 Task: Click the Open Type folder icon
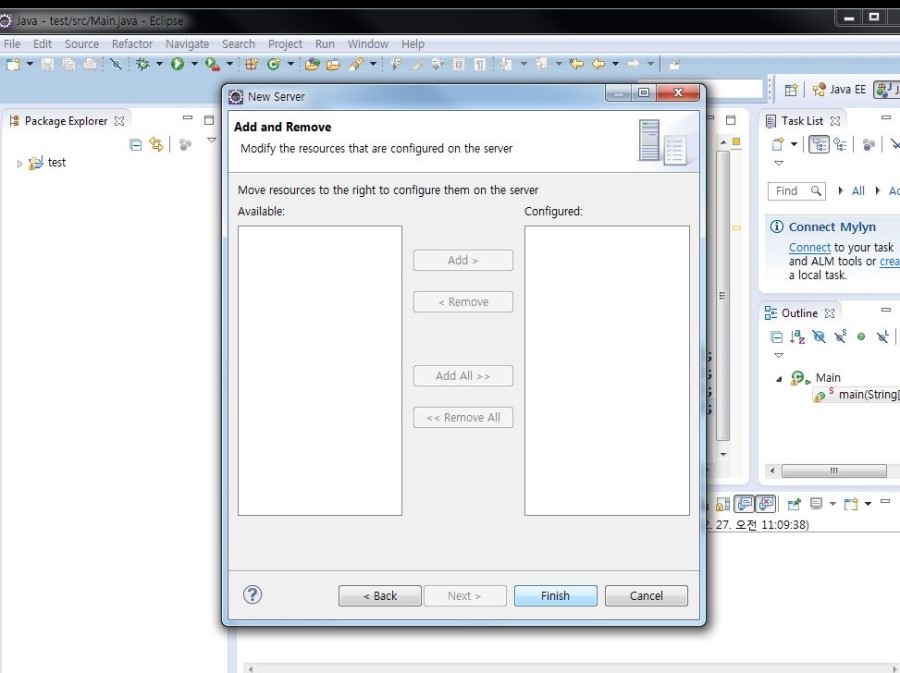[312, 64]
